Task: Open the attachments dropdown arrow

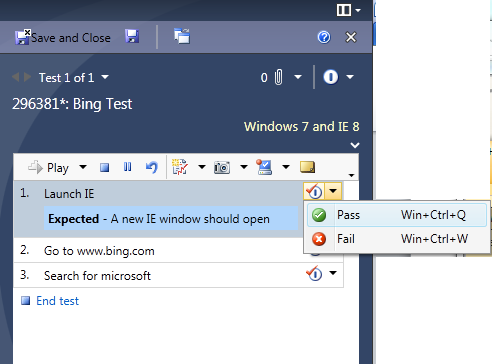Action: 298,77
